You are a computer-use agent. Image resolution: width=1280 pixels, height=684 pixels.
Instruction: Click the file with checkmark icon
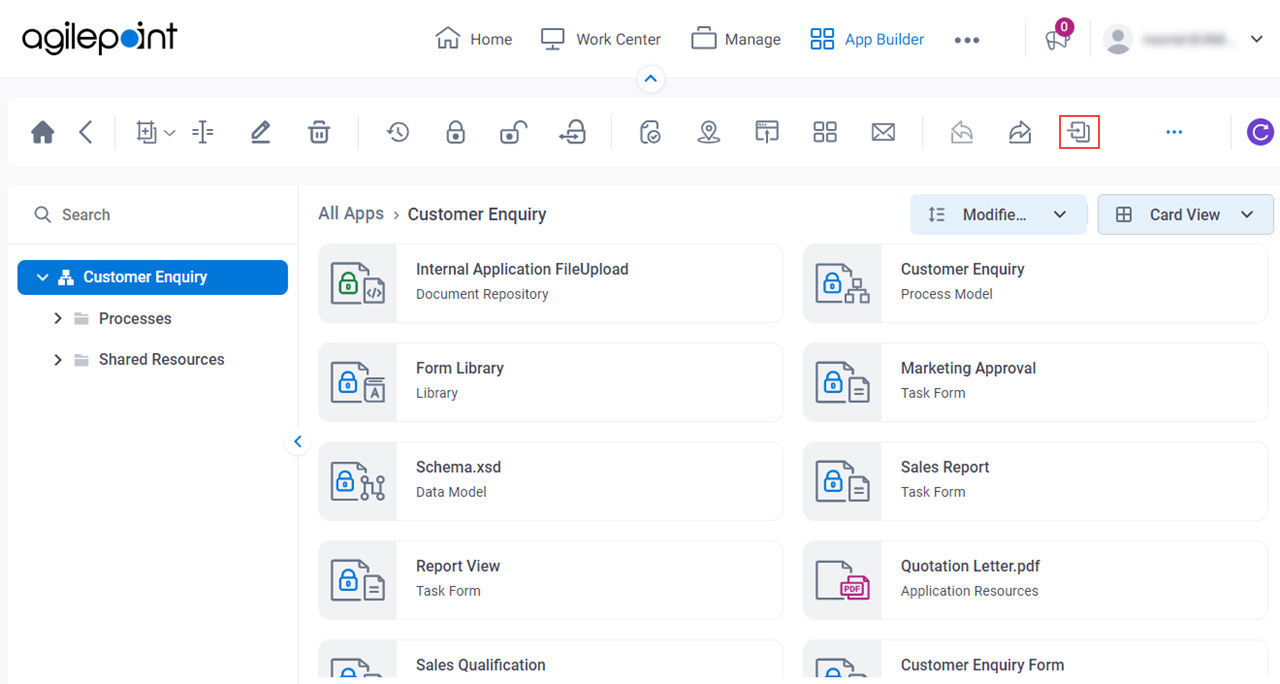pyautogui.click(x=651, y=132)
